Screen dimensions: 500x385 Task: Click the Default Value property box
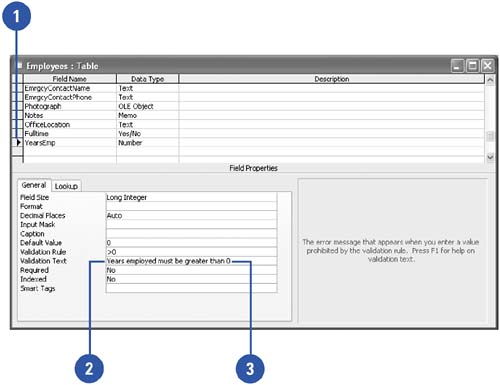point(191,243)
